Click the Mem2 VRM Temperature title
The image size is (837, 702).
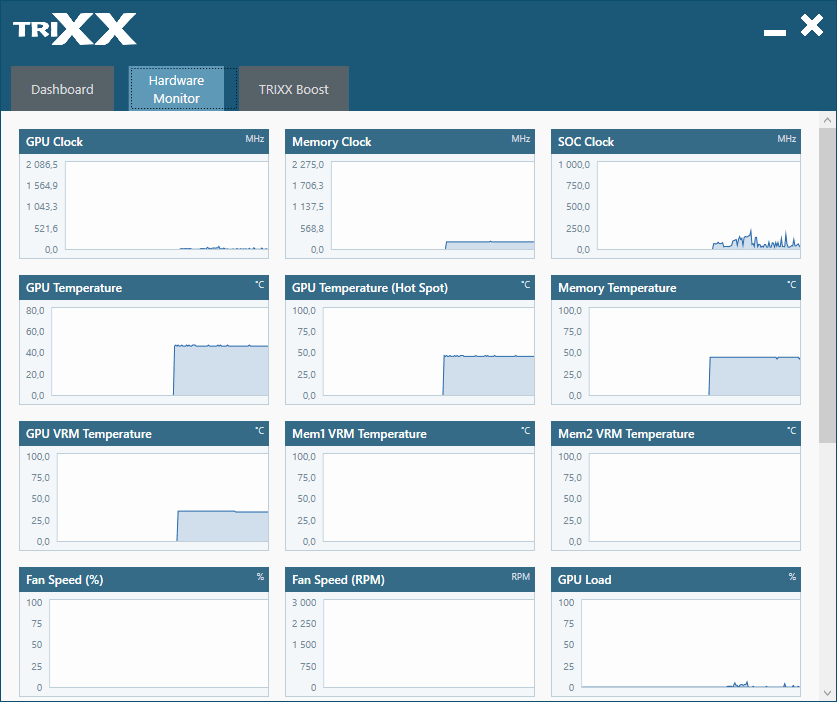click(626, 433)
